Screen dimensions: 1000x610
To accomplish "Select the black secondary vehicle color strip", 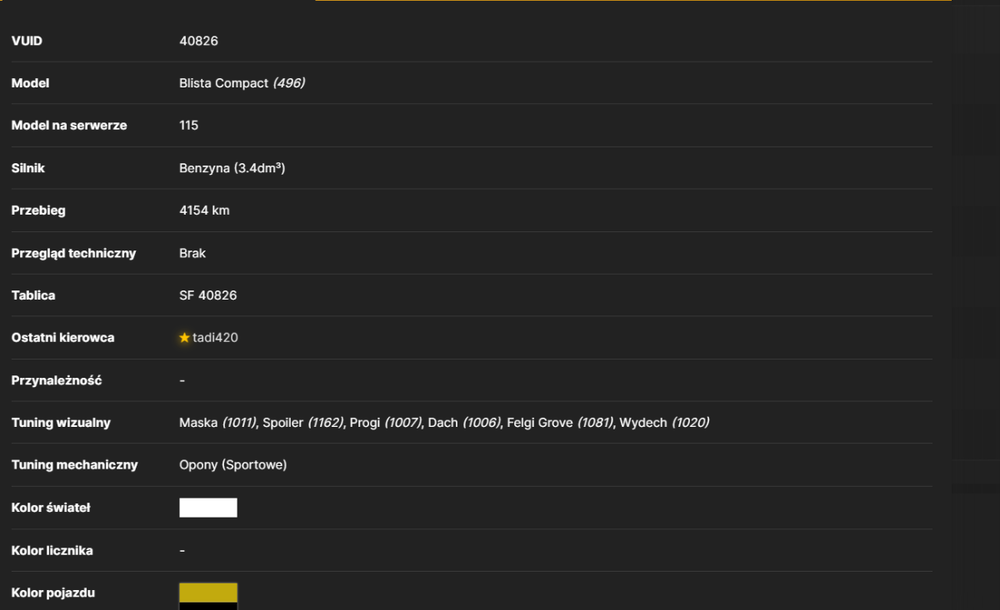I will click(x=208, y=606).
